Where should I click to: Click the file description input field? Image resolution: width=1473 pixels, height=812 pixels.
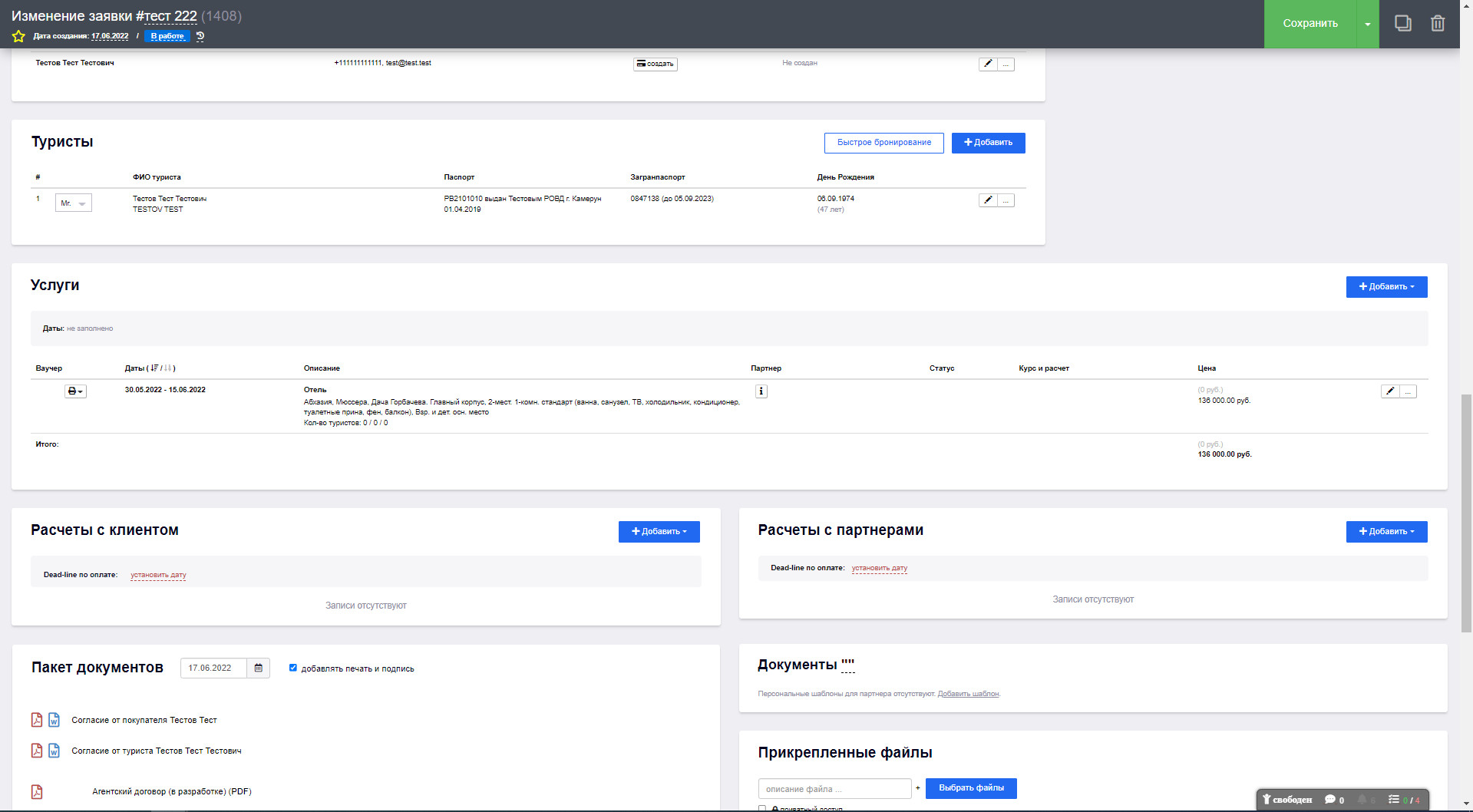coord(834,789)
